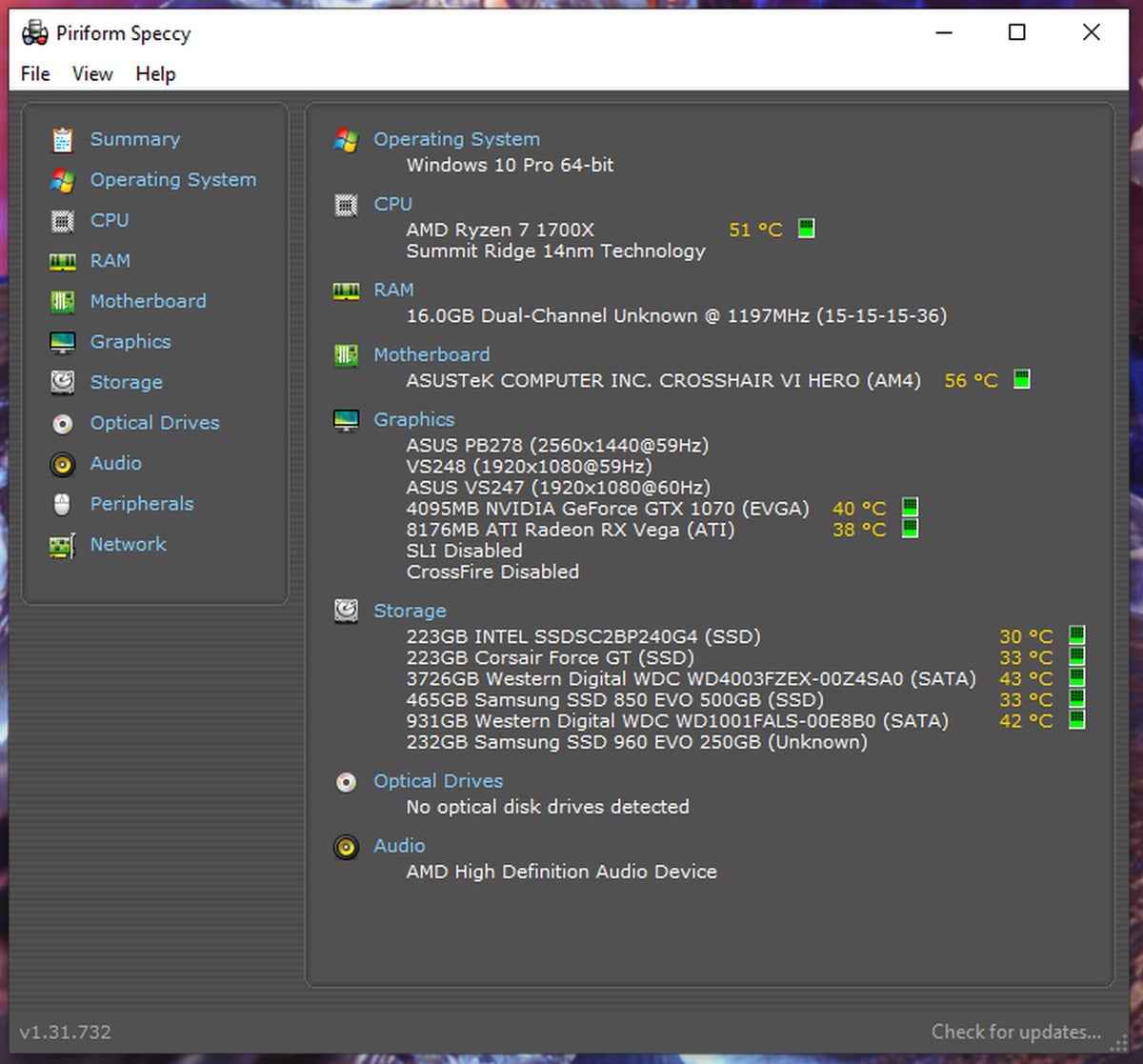
Task: Click the Samsung 850 EVO temperature graph icon
Action: [x=1076, y=698]
